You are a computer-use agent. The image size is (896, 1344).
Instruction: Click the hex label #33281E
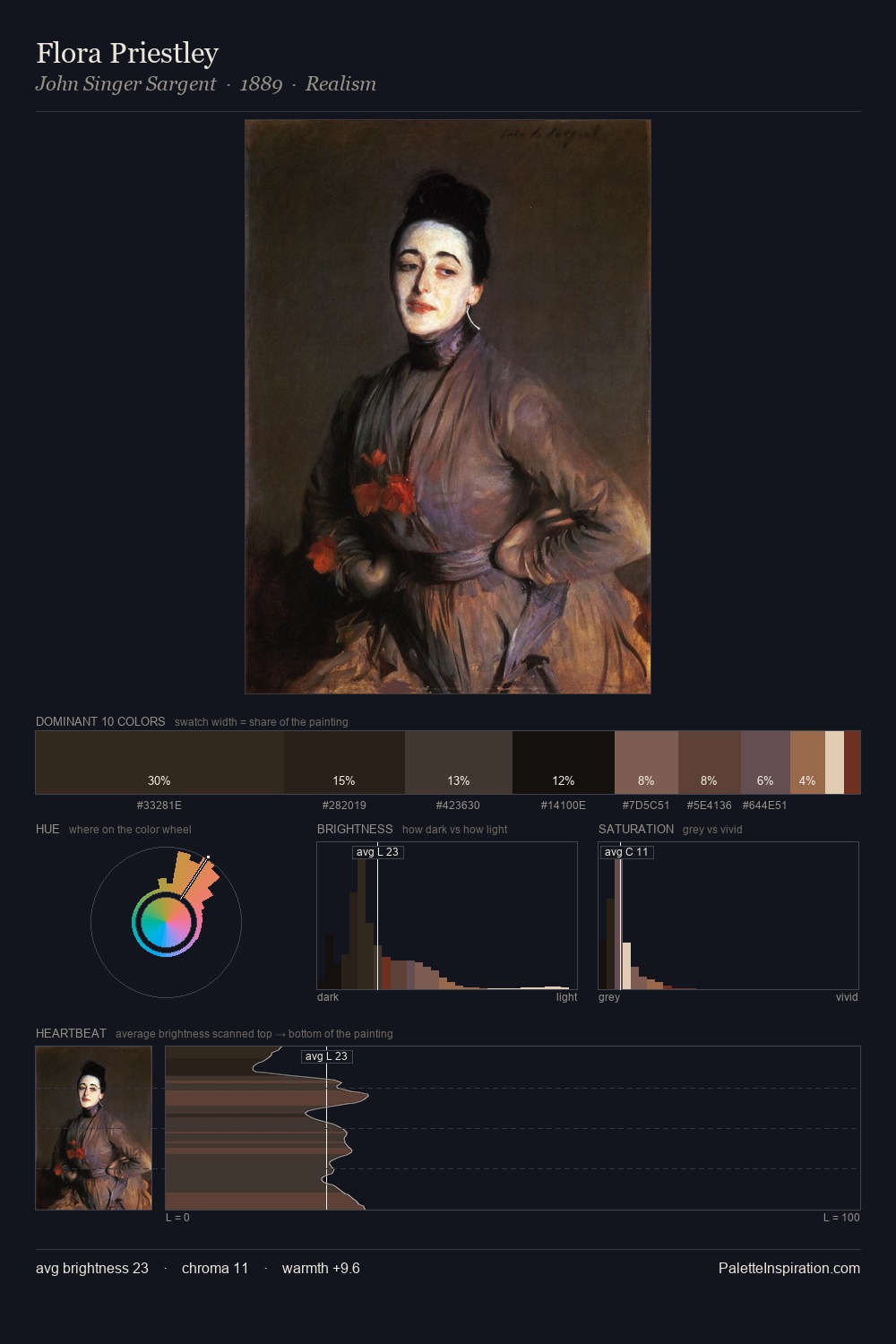coord(159,806)
